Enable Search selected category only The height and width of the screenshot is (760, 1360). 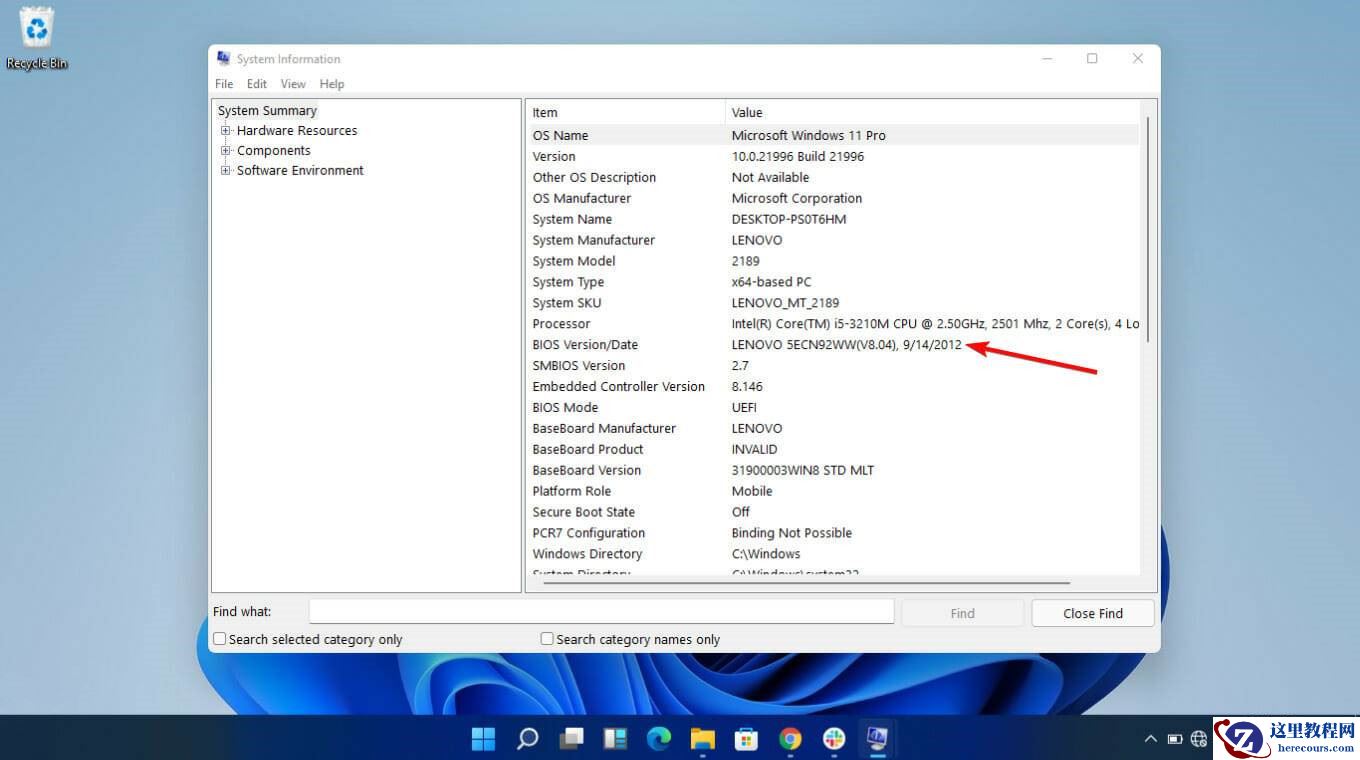(x=219, y=638)
